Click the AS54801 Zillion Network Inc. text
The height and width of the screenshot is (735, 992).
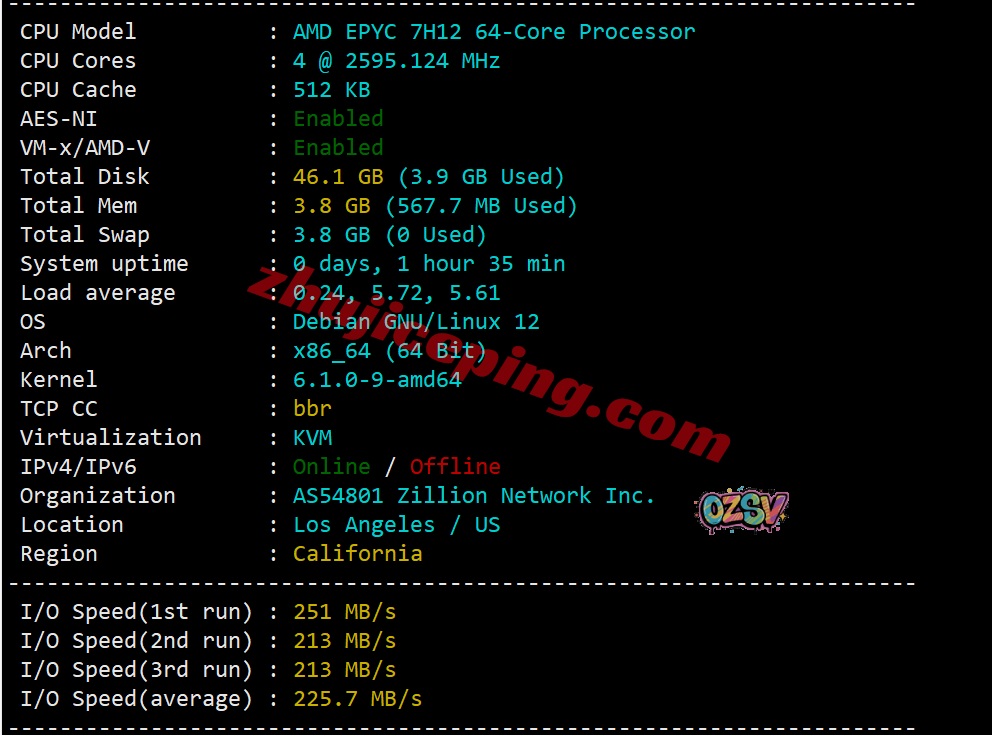click(473, 496)
